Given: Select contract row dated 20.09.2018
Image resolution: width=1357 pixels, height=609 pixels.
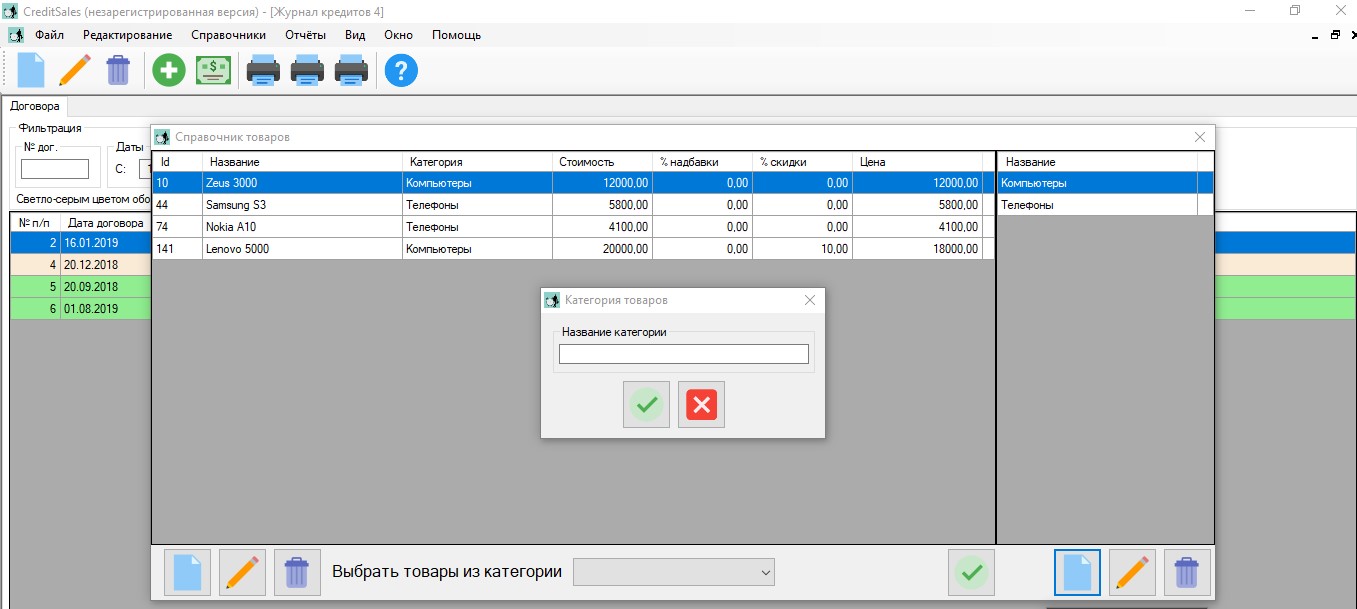Looking at the screenshot, I should coord(80,287).
